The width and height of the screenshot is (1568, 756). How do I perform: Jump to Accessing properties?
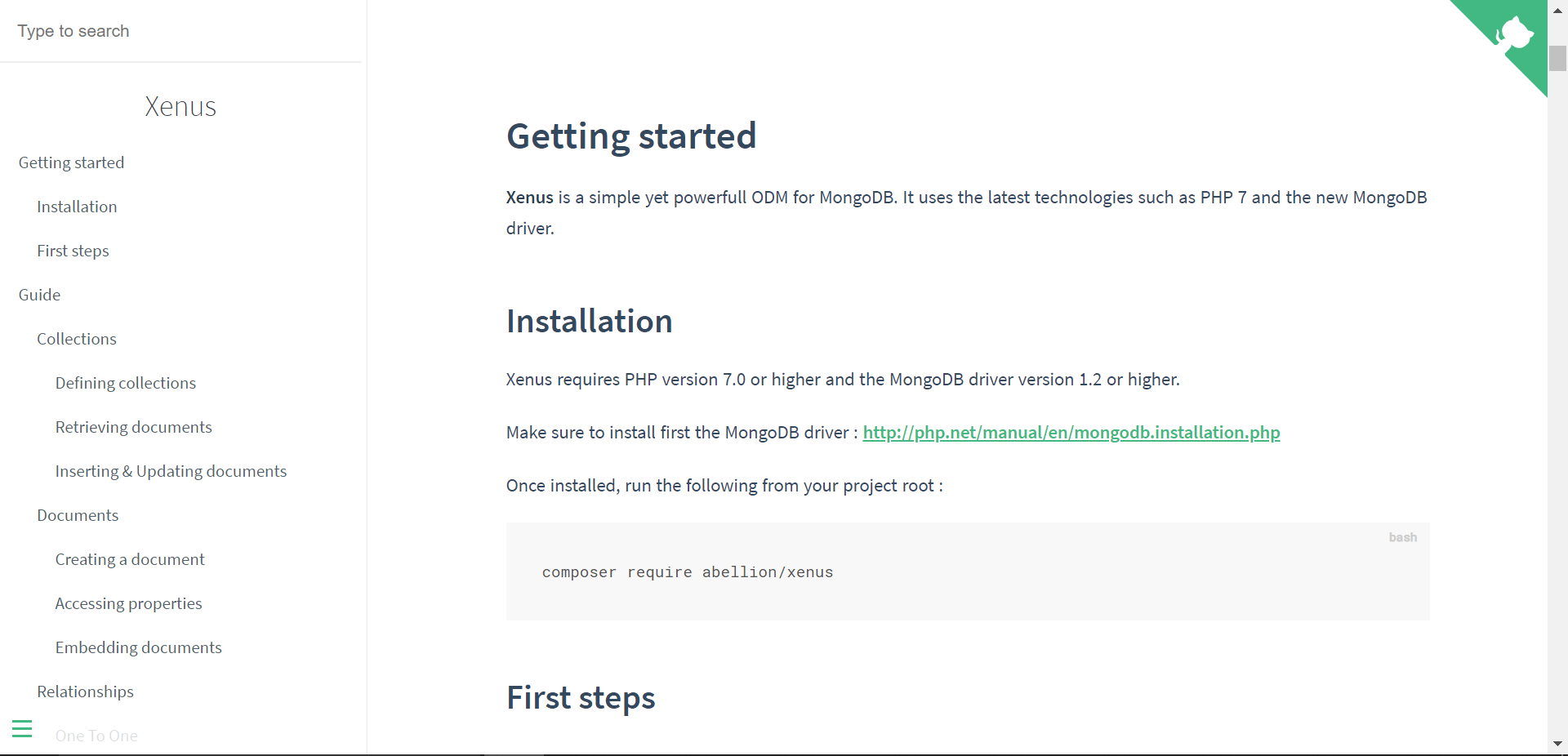pyautogui.click(x=128, y=603)
